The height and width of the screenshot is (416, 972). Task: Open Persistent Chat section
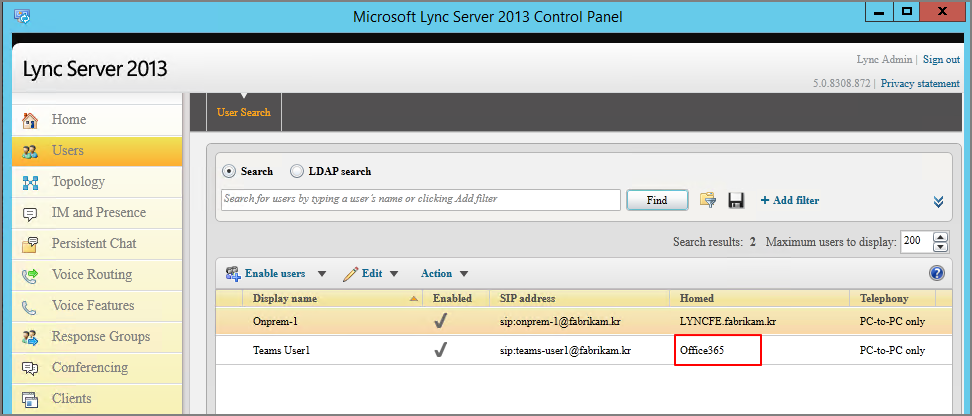[x=97, y=244]
